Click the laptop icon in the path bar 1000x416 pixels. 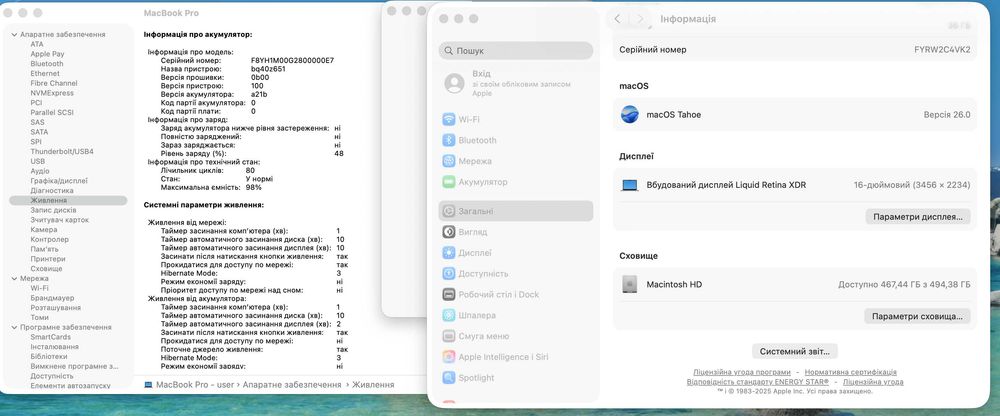[x=148, y=385]
